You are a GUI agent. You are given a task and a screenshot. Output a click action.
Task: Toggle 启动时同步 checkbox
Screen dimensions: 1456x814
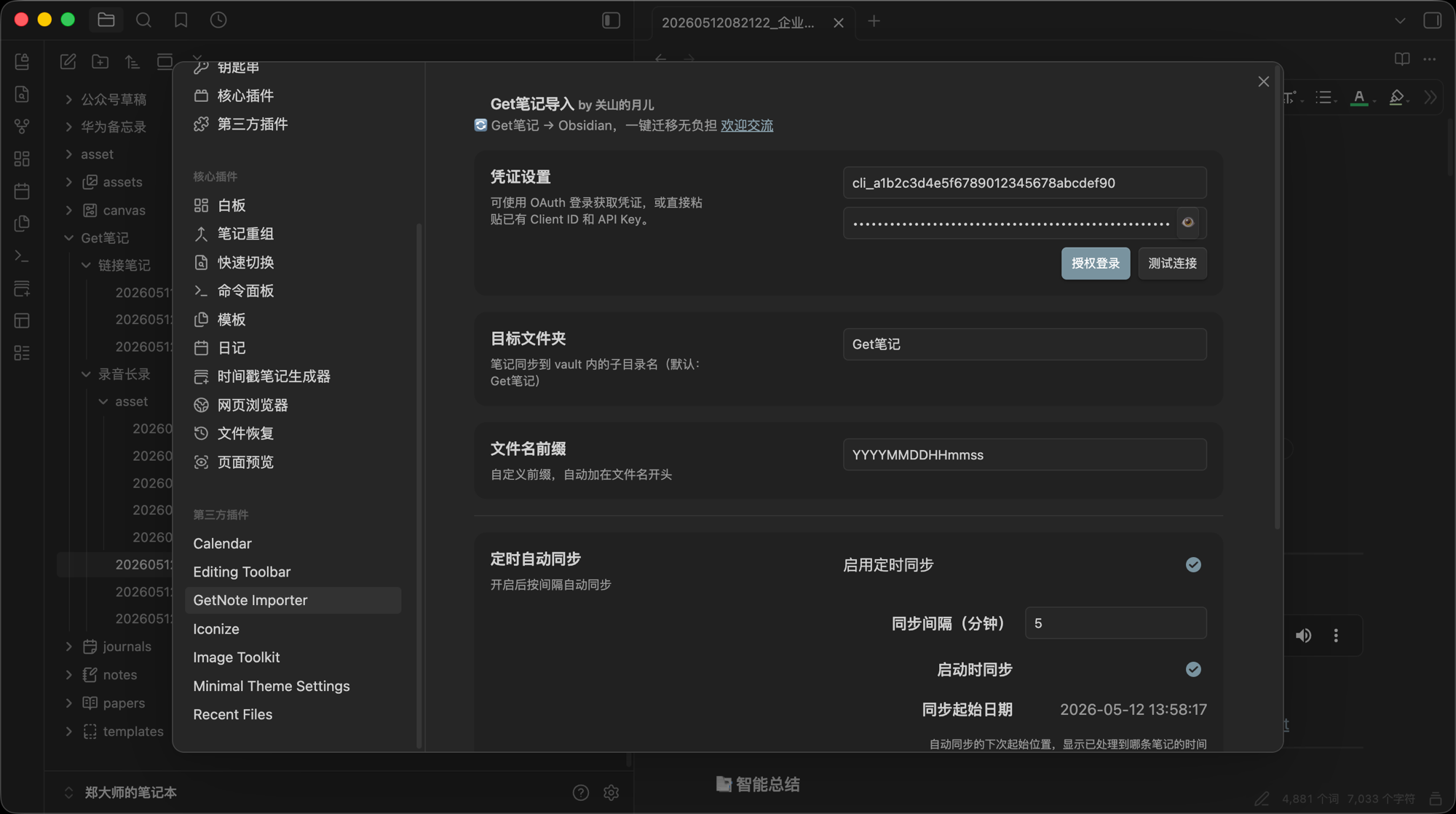click(1193, 670)
